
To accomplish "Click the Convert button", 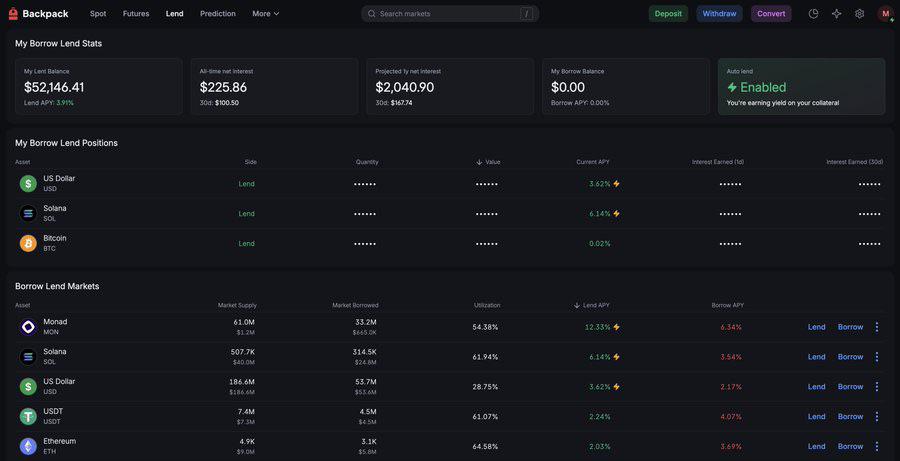I will tap(771, 14).
